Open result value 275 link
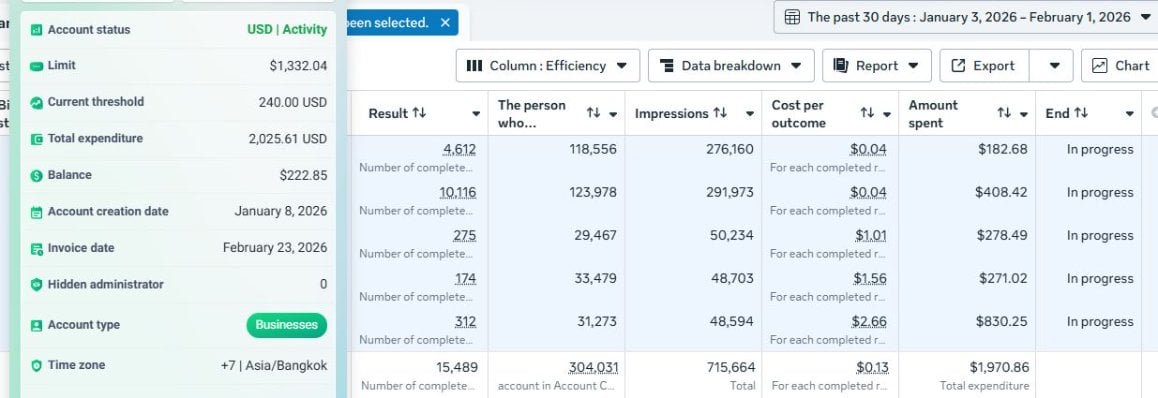 pos(465,236)
